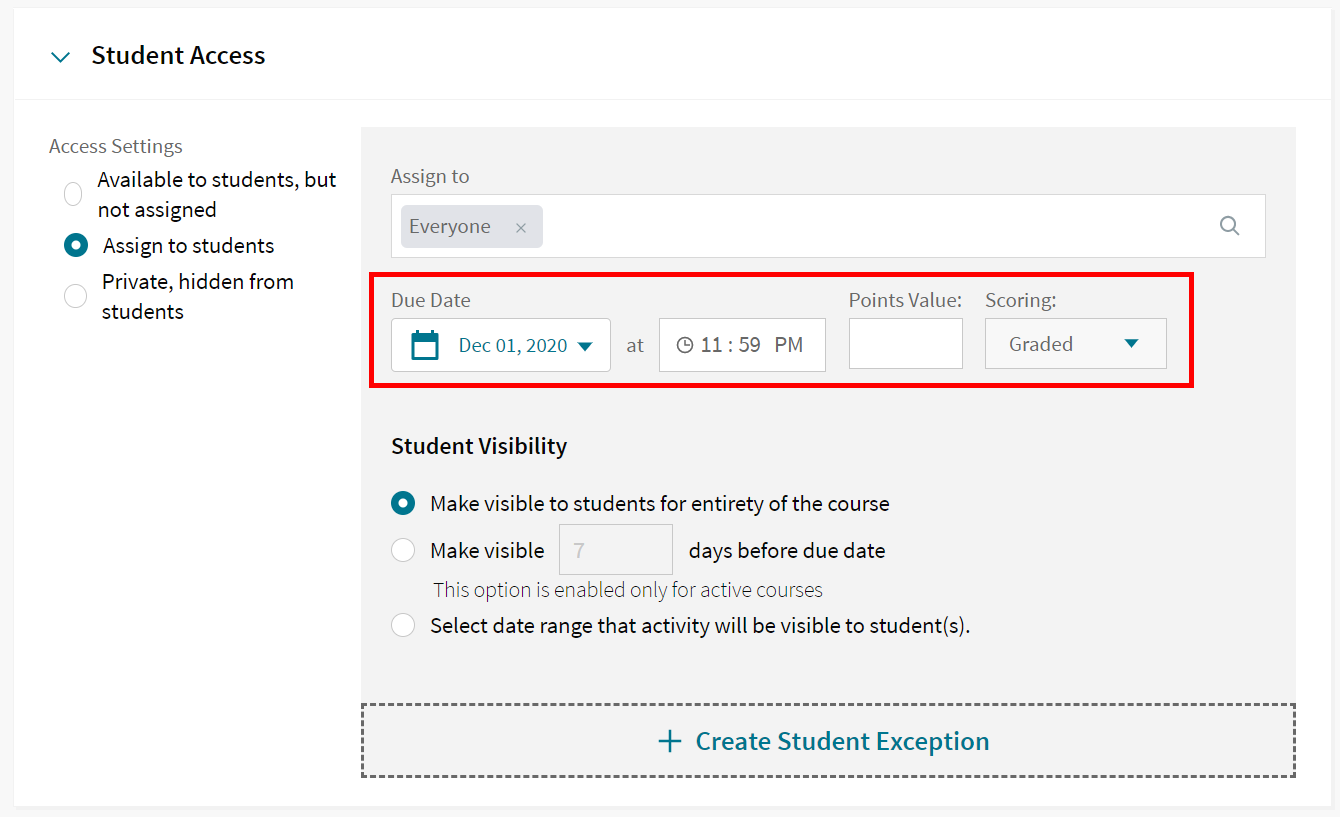Viewport: 1340px width, 817px height.
Task: Click the Points Value input box
Action: click(x=905, y=343)
